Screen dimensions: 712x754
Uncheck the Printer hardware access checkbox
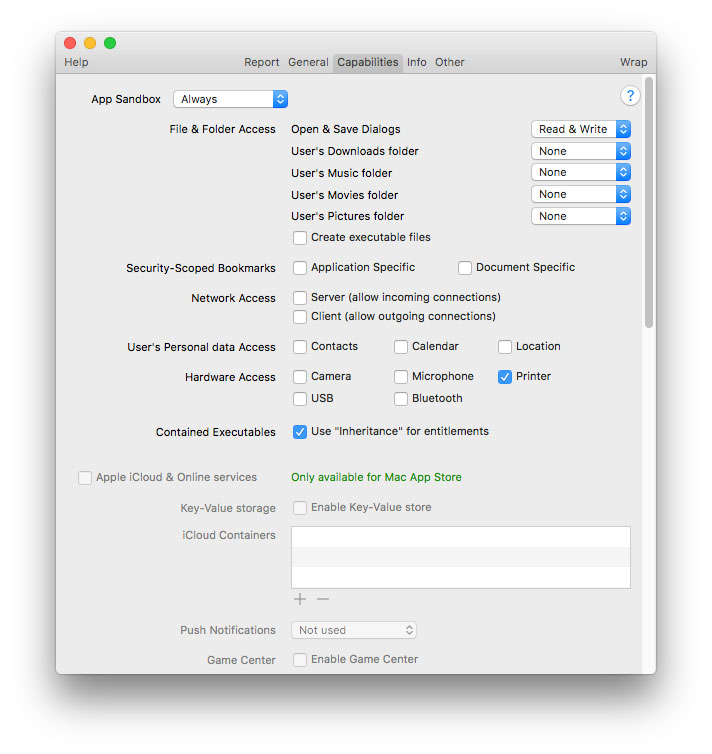505,377
